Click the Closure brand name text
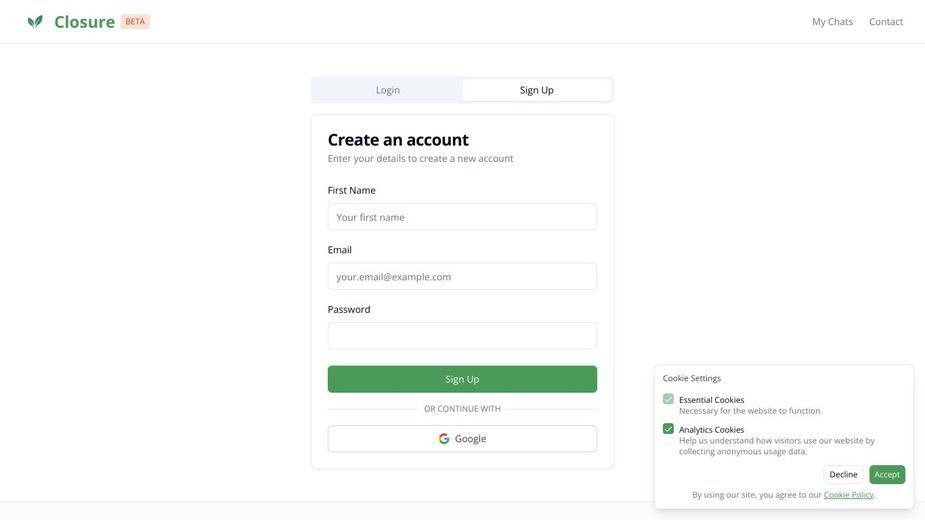This screenshot has width=925, height=520. (x=84, y=22)
